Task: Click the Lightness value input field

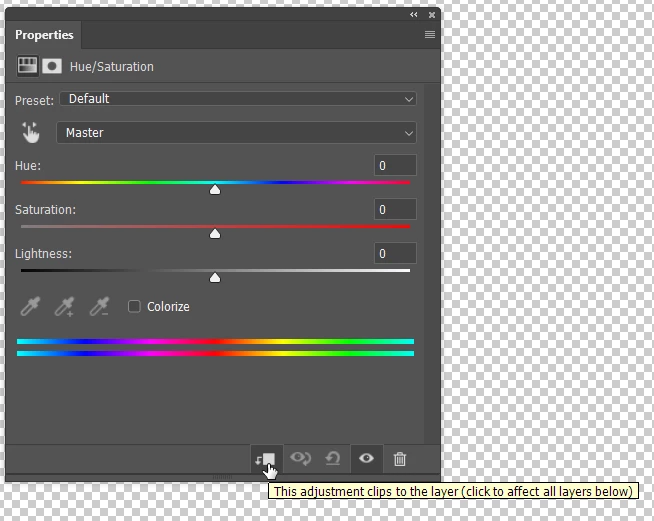Action: click(395, 253)
